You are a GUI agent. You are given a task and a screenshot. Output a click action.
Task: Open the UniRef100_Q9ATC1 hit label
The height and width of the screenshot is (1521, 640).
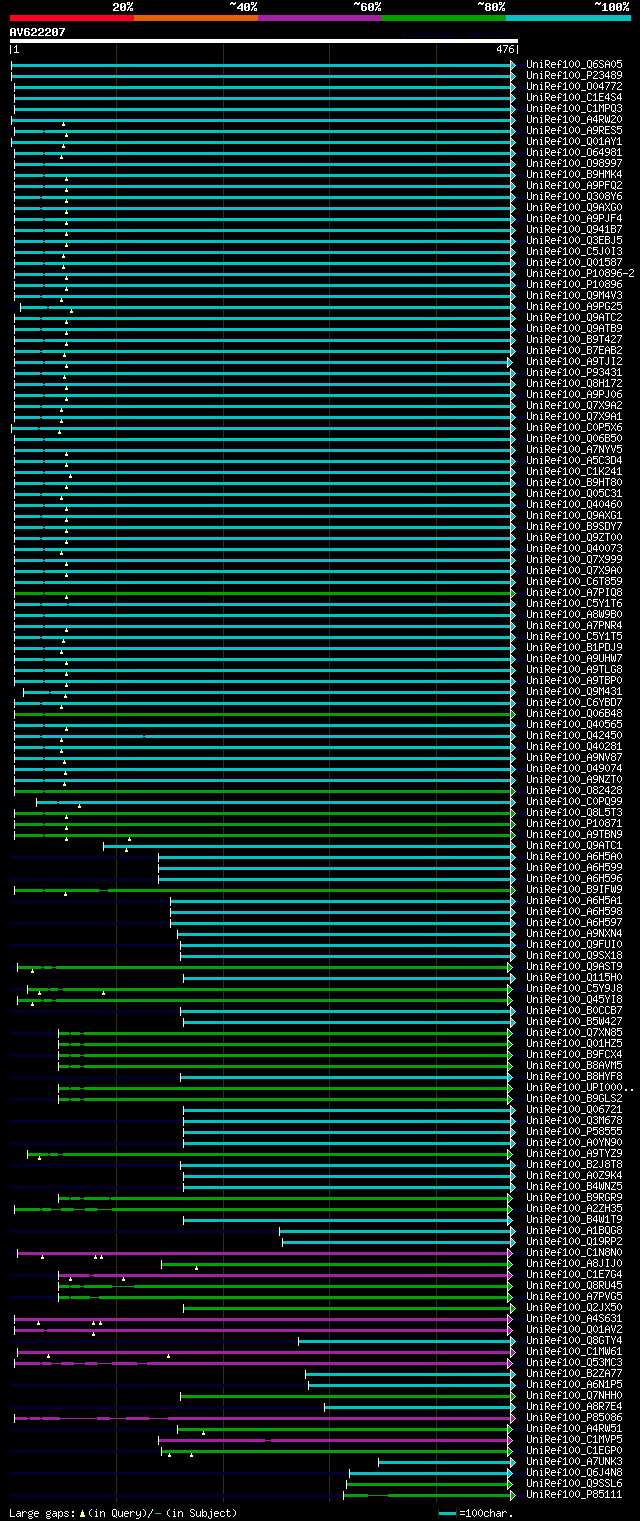click(x=574, y=846)
